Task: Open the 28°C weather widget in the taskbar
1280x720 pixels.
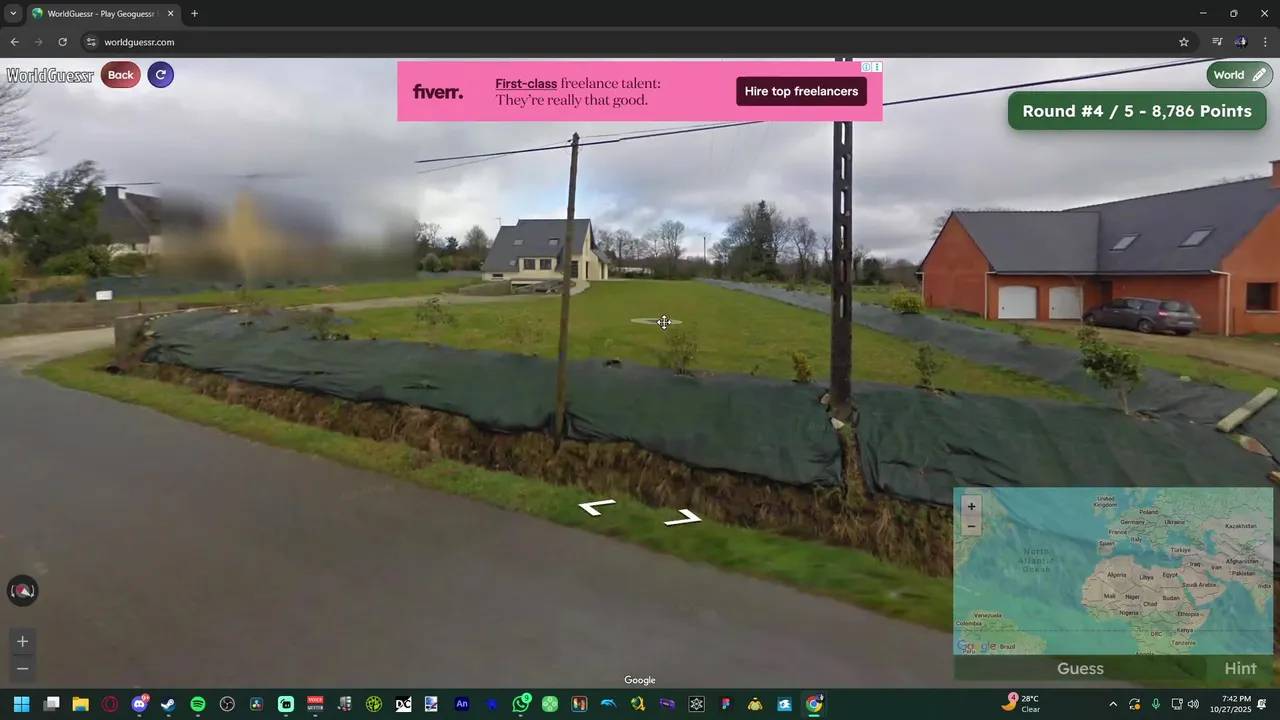Action: coord(1022,704)
